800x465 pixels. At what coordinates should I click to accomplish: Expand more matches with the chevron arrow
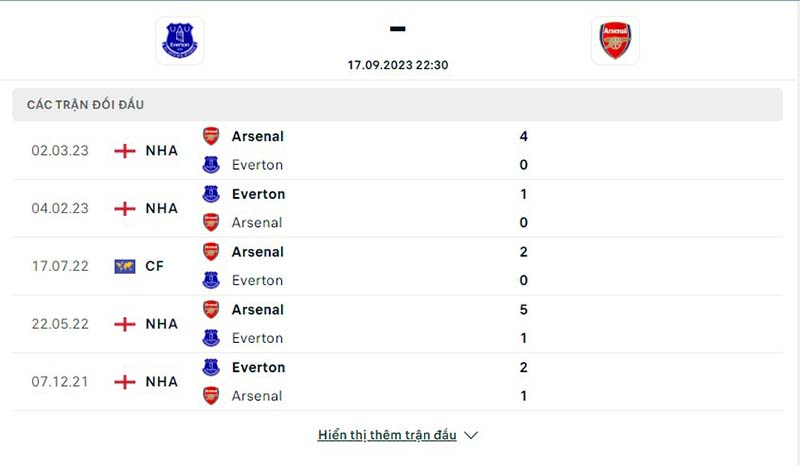[x=472, y=436]
